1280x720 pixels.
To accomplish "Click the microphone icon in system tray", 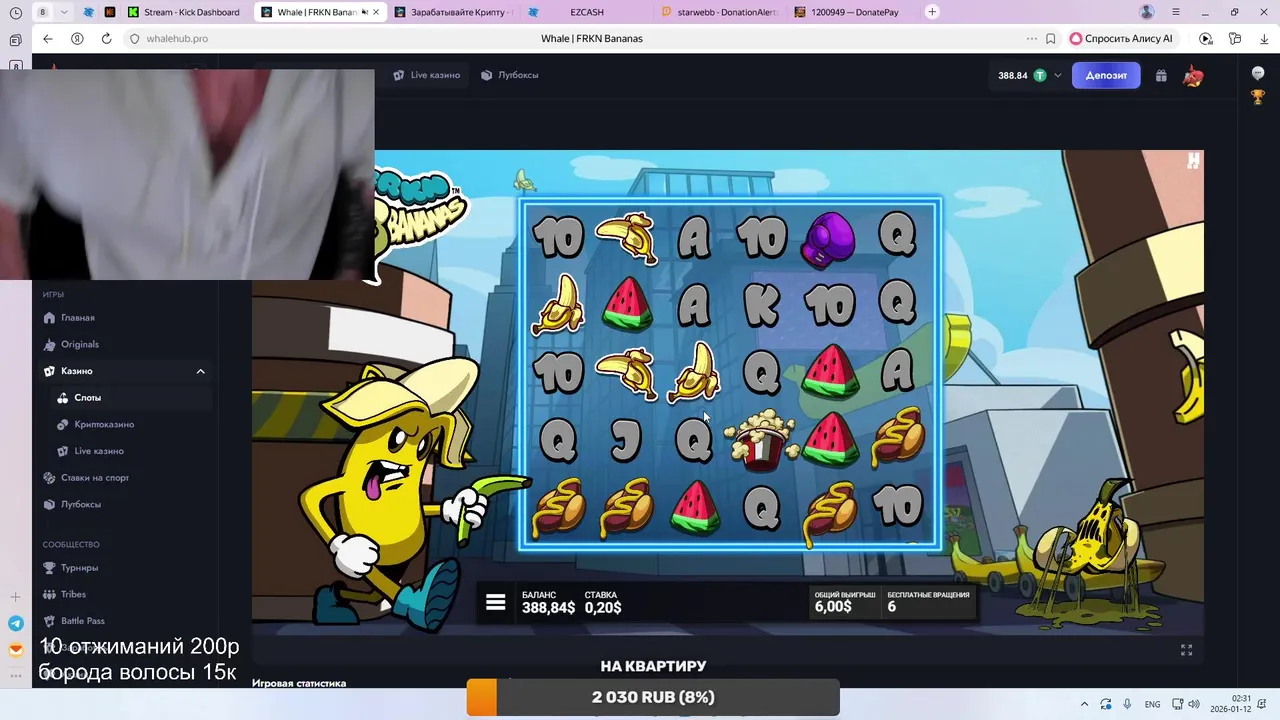I will 1127,704.
